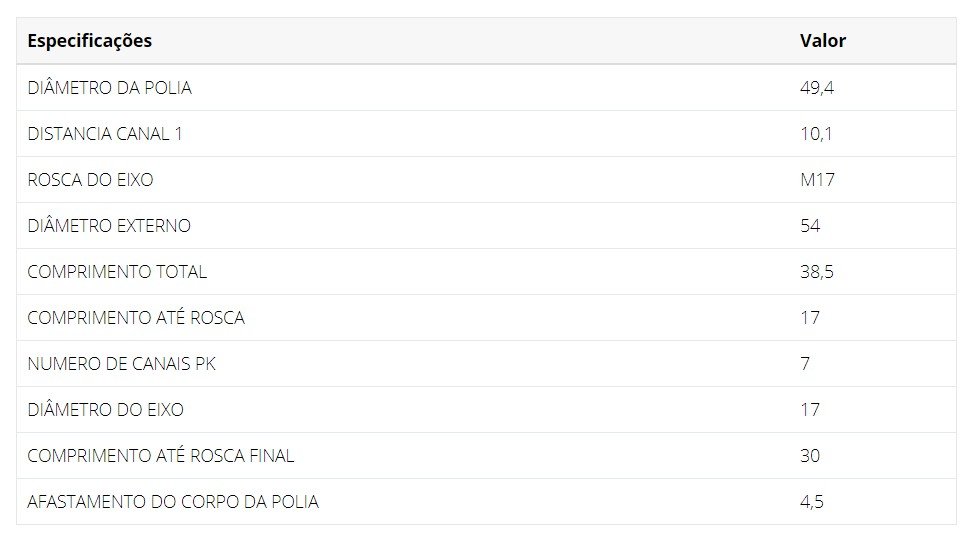Select the DIÂMETRO DO EIXO label
Viewport: 968px width, 536px height.
tap(106, 409)
